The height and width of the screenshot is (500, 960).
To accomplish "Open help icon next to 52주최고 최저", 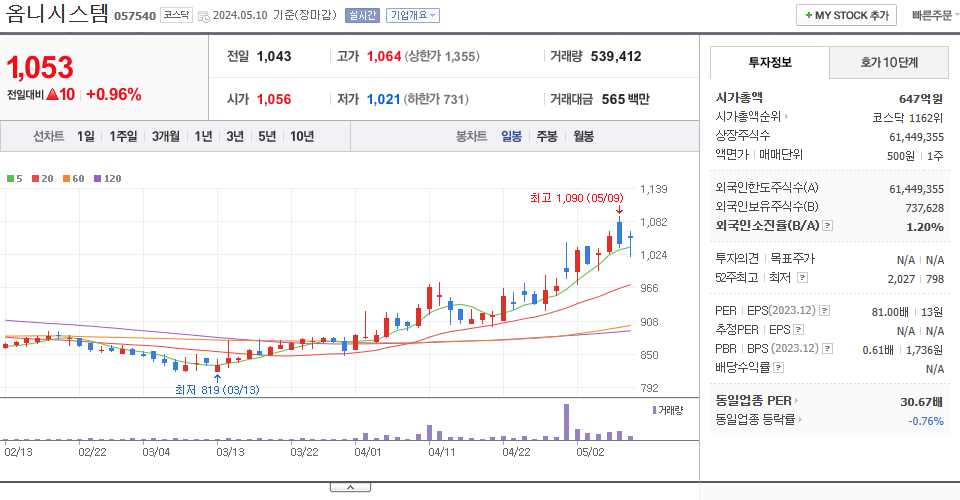I will 803,278.
